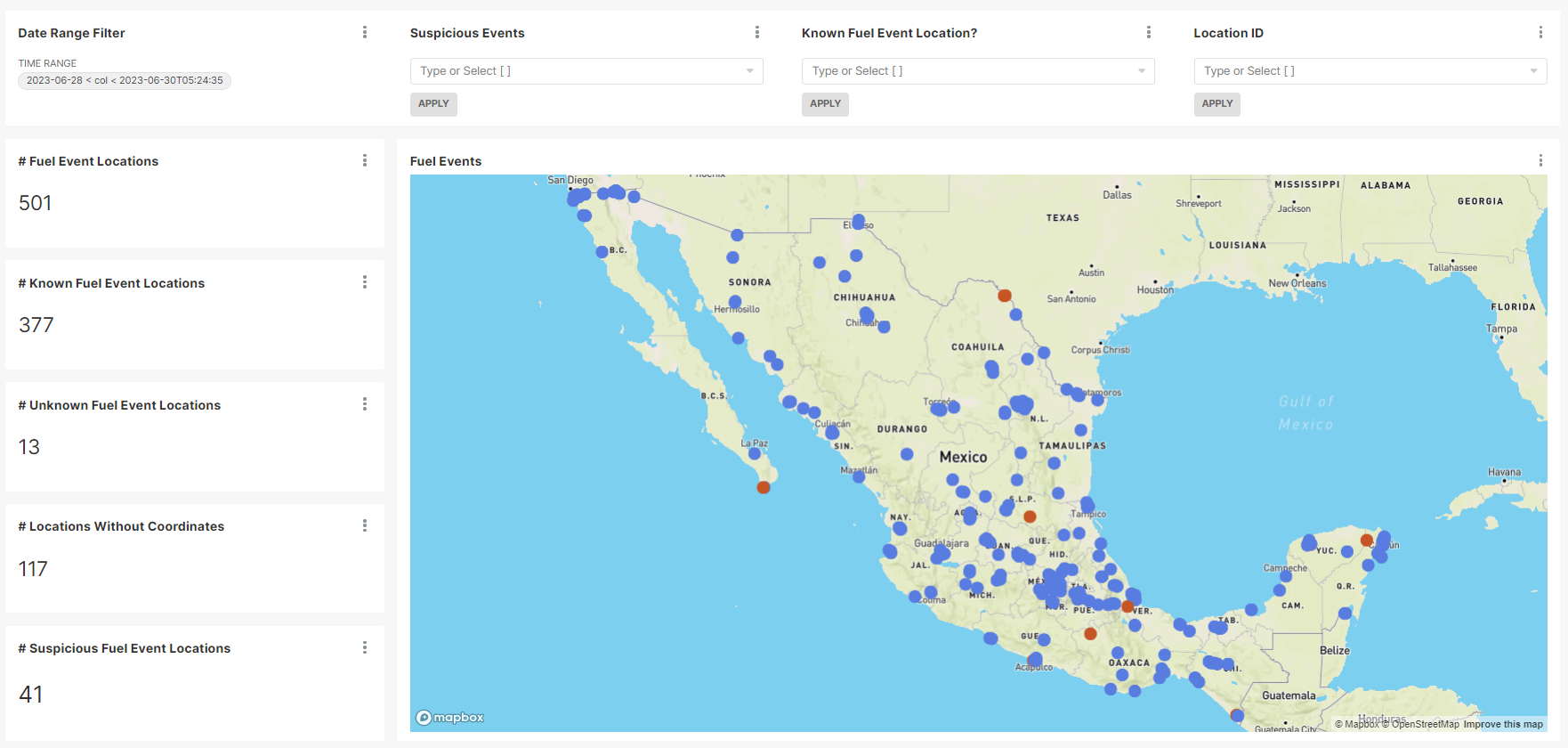Screen dimensions: 1568x748
Task: Click the TAMAULIPAS state label
Action: click(1072, 445)
